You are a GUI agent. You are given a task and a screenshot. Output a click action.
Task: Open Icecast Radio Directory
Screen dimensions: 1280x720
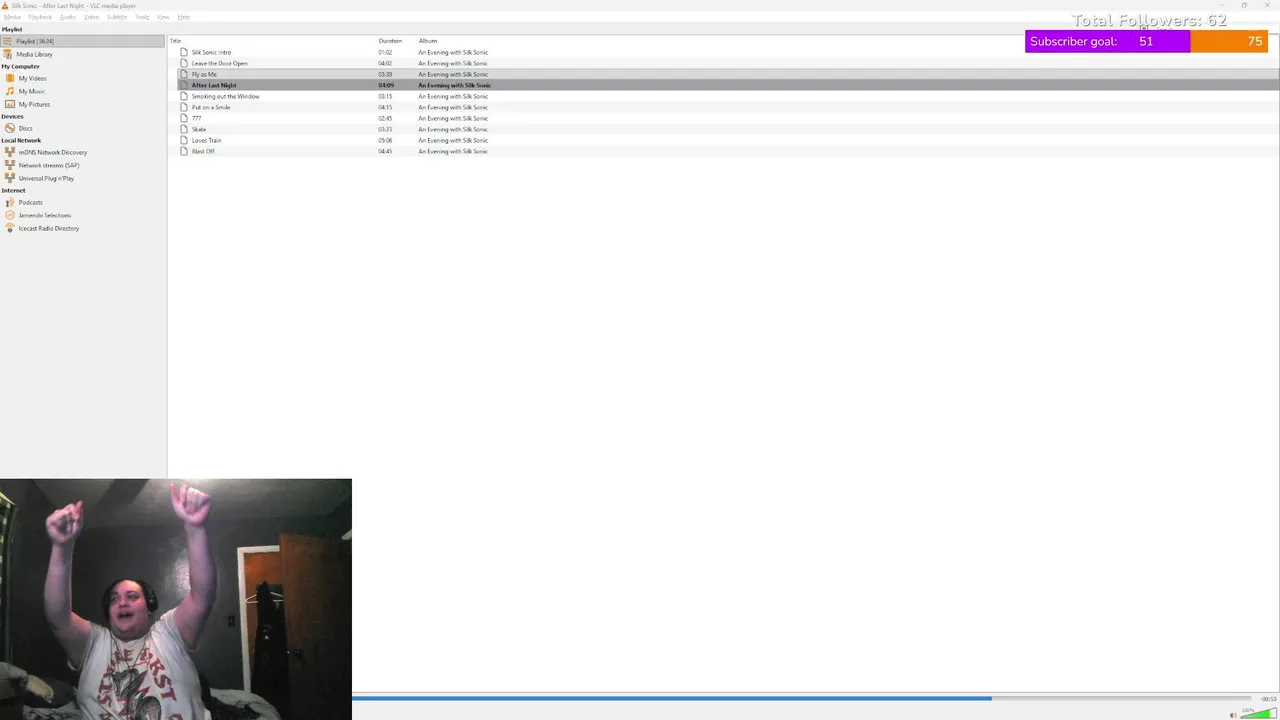[48, 228]
